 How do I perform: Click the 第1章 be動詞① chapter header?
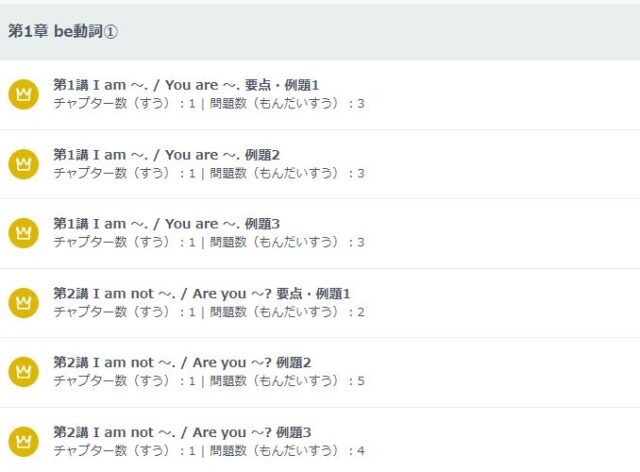(63, 32)
